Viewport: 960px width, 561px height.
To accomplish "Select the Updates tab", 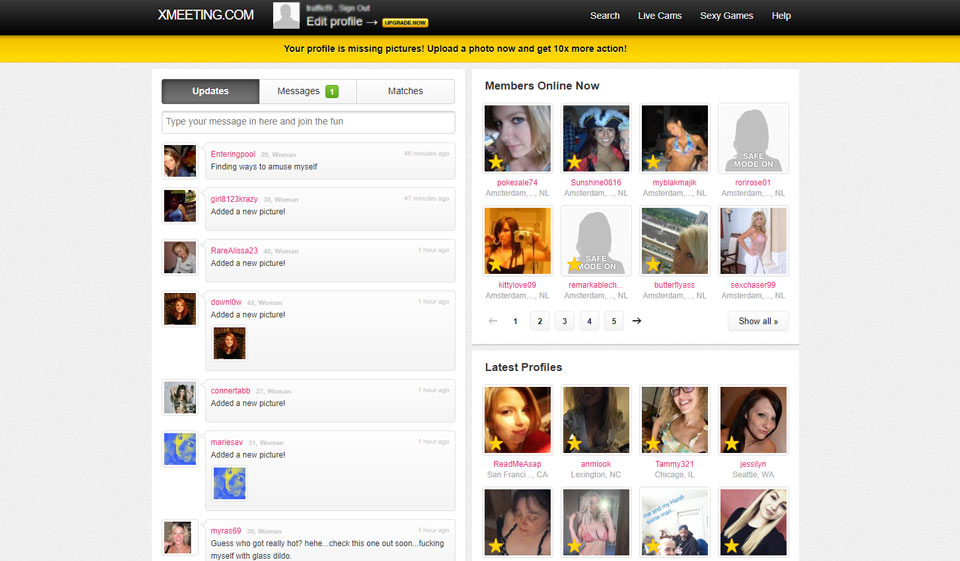I will tap(211, 91).
